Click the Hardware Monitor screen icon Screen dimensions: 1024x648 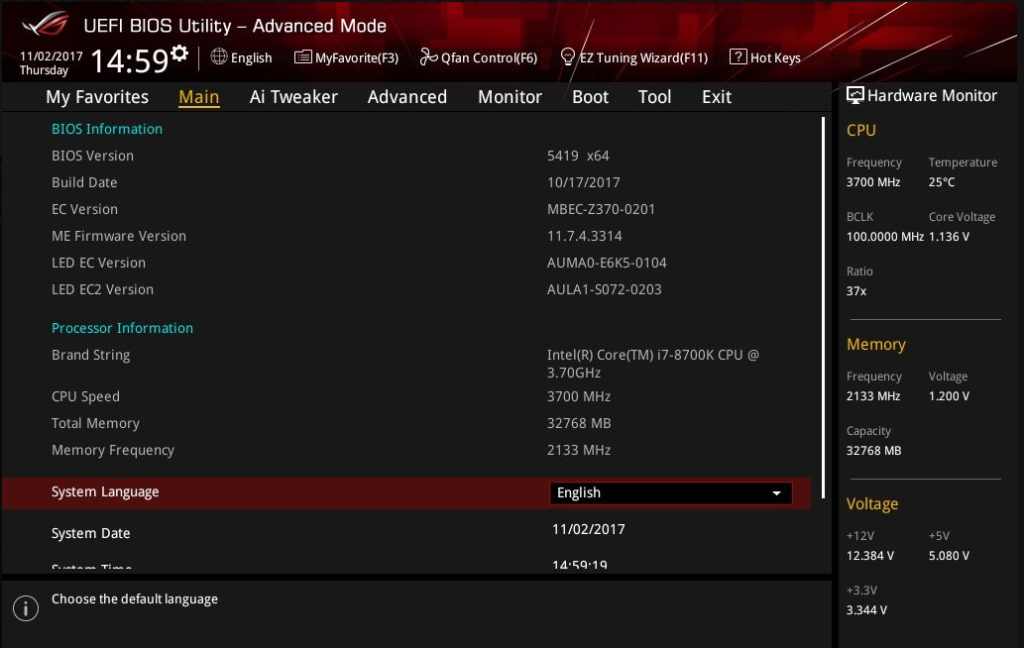click(x=855, y=95)
